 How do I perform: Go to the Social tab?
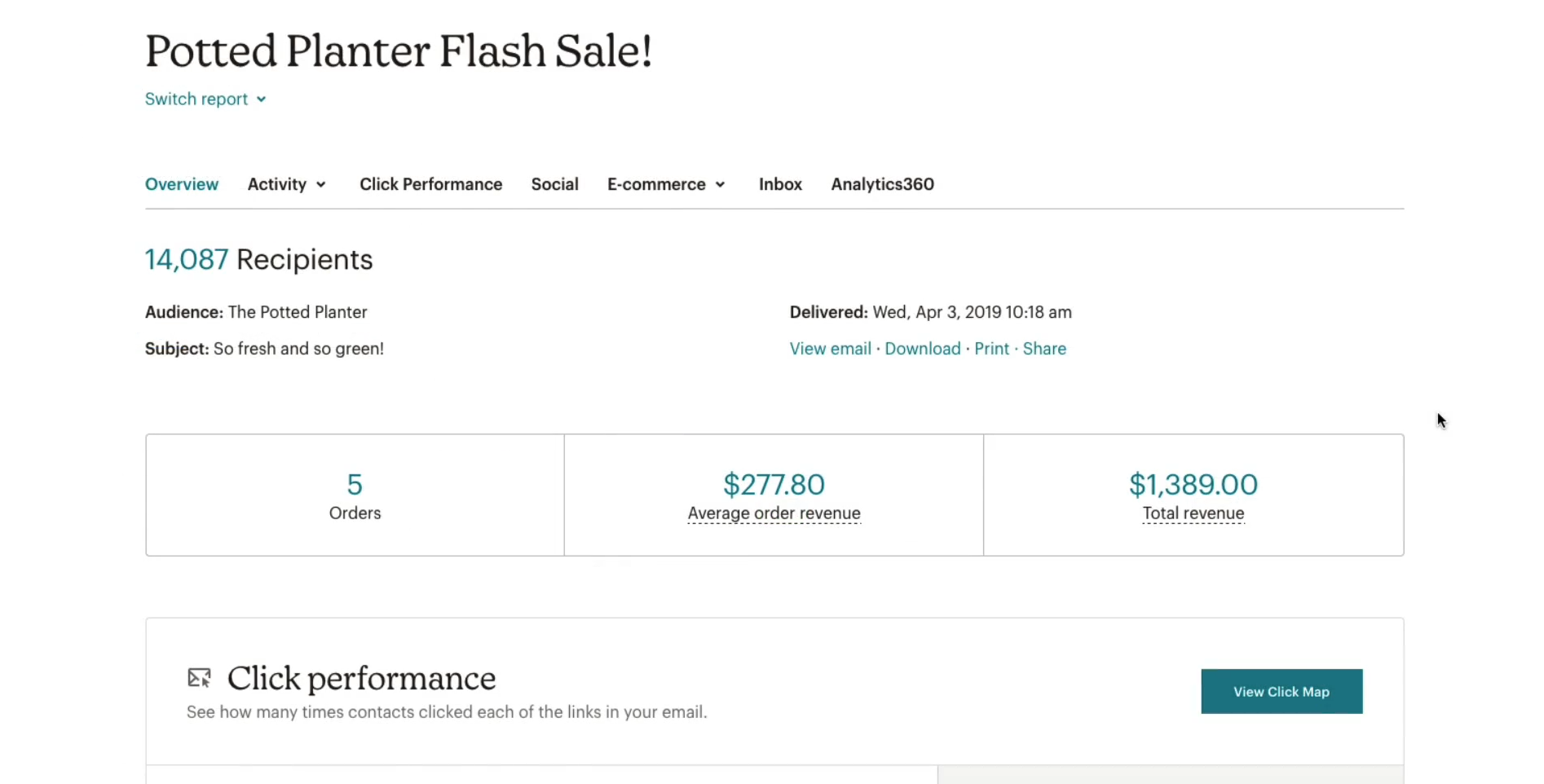pos(554,184)
